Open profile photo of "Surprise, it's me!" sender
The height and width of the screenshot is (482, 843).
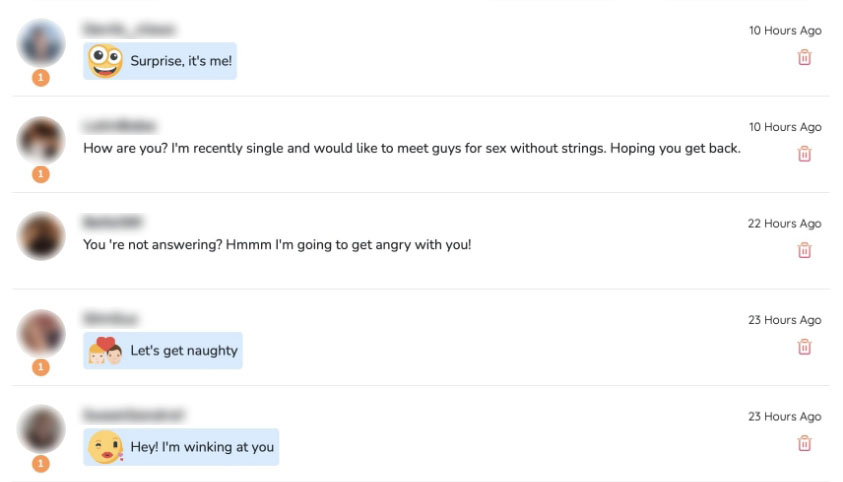point(41,43)
